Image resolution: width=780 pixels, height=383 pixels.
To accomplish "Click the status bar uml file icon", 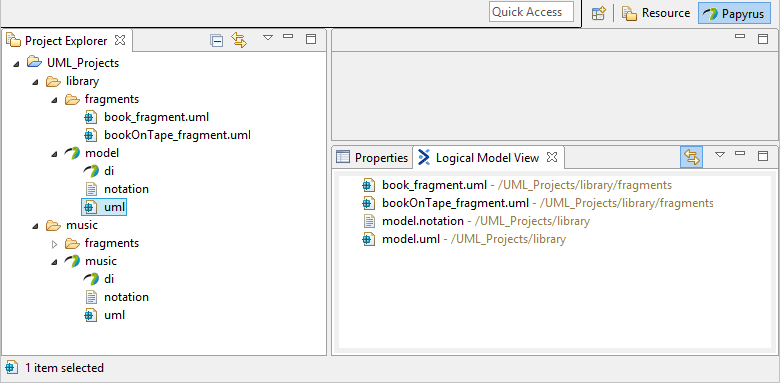I will point(10,368).
